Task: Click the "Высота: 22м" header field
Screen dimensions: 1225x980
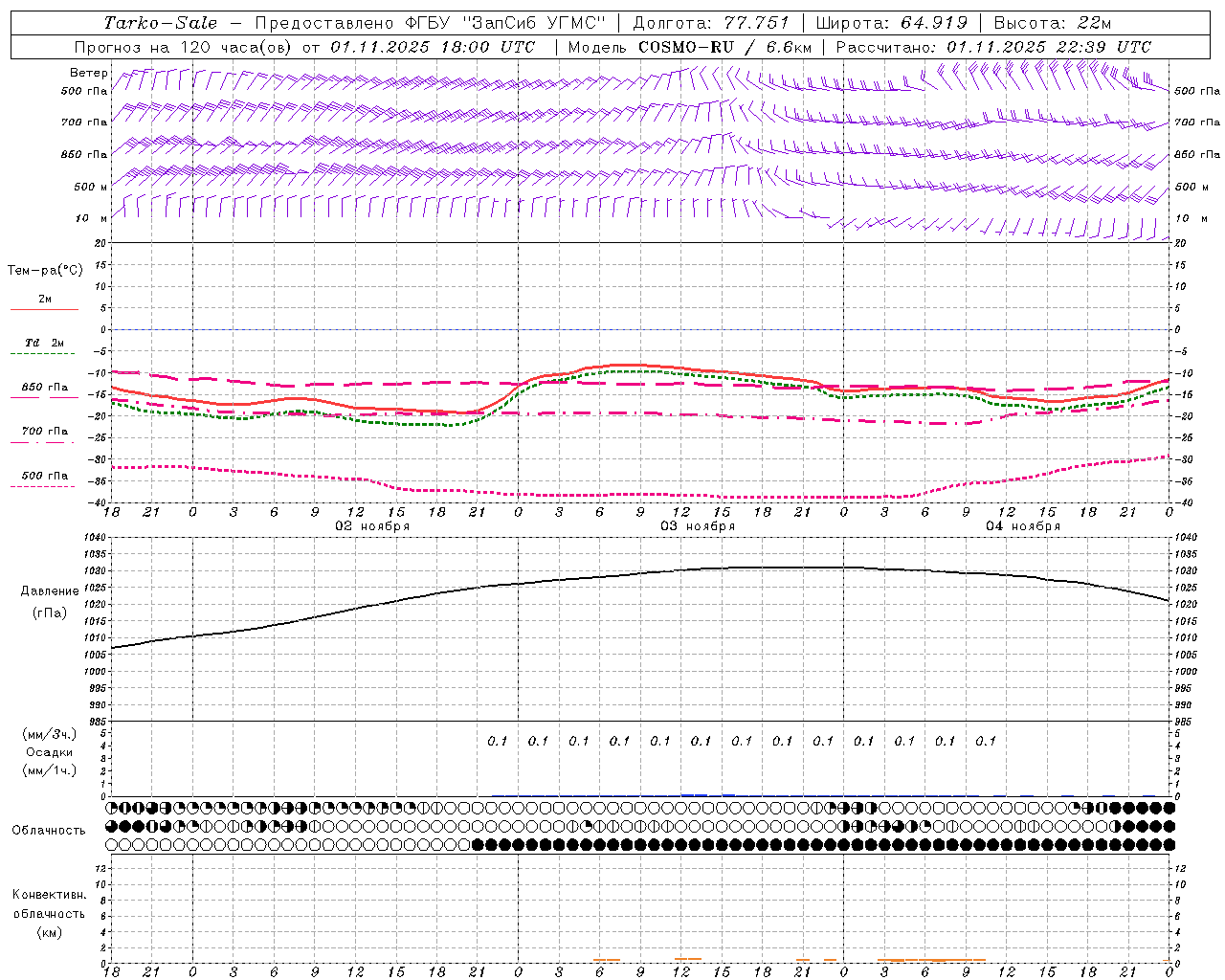Action: pos(1053,23)
